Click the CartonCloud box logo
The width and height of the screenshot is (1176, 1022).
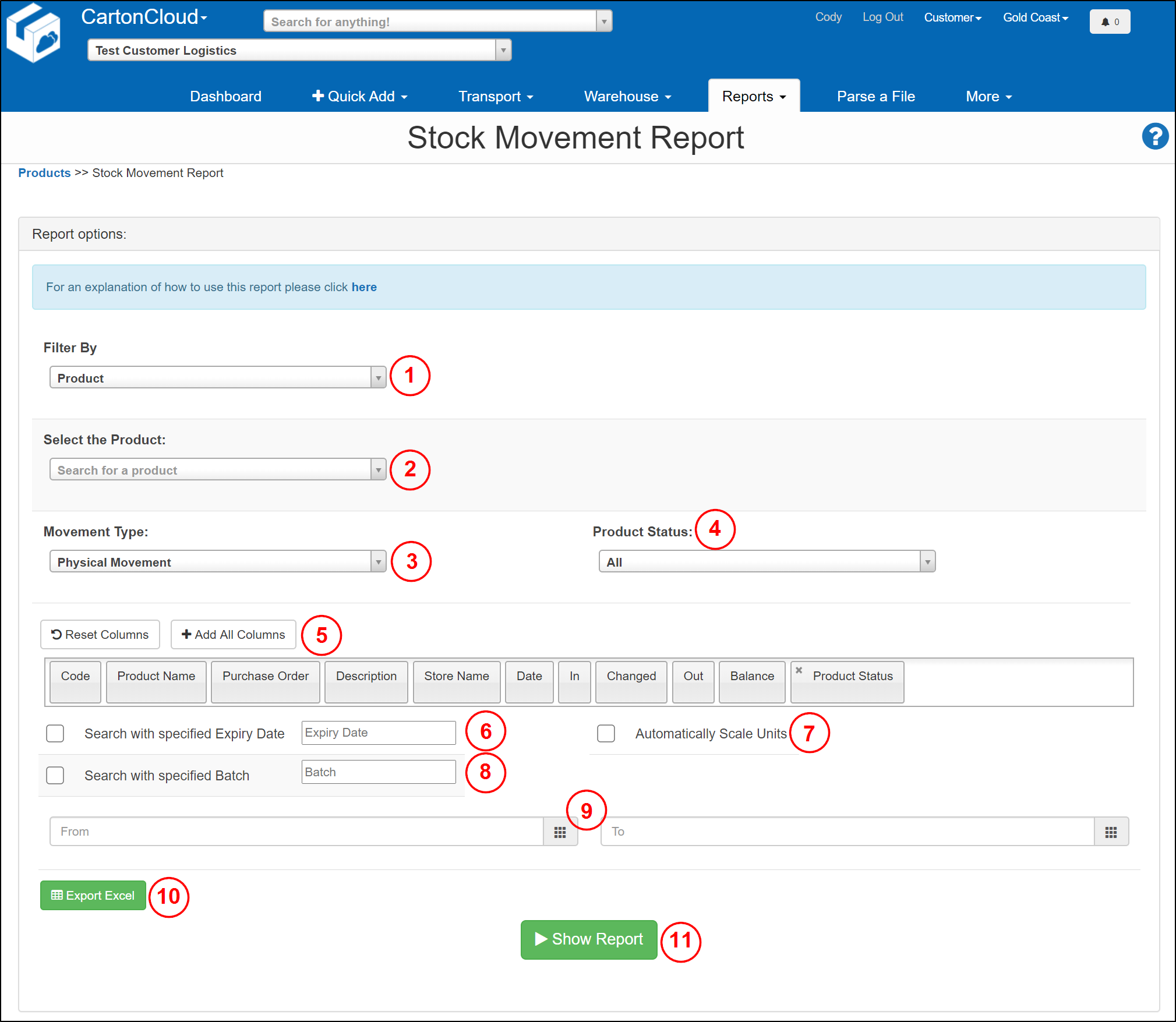pyautogui.click(x=34, y=34)
